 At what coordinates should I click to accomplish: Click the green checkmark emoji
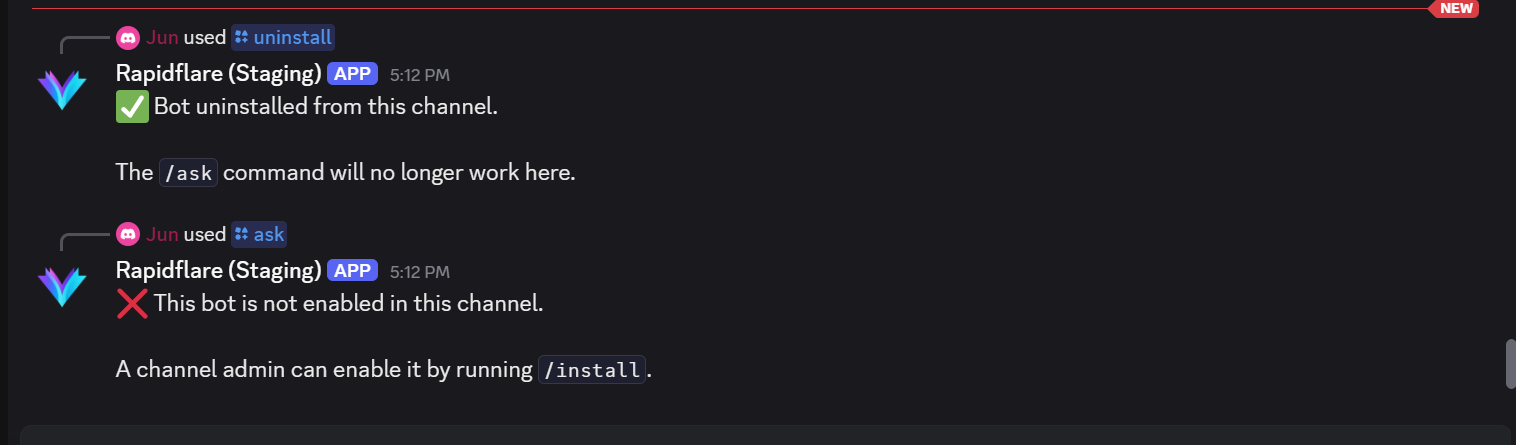(132, 107)
